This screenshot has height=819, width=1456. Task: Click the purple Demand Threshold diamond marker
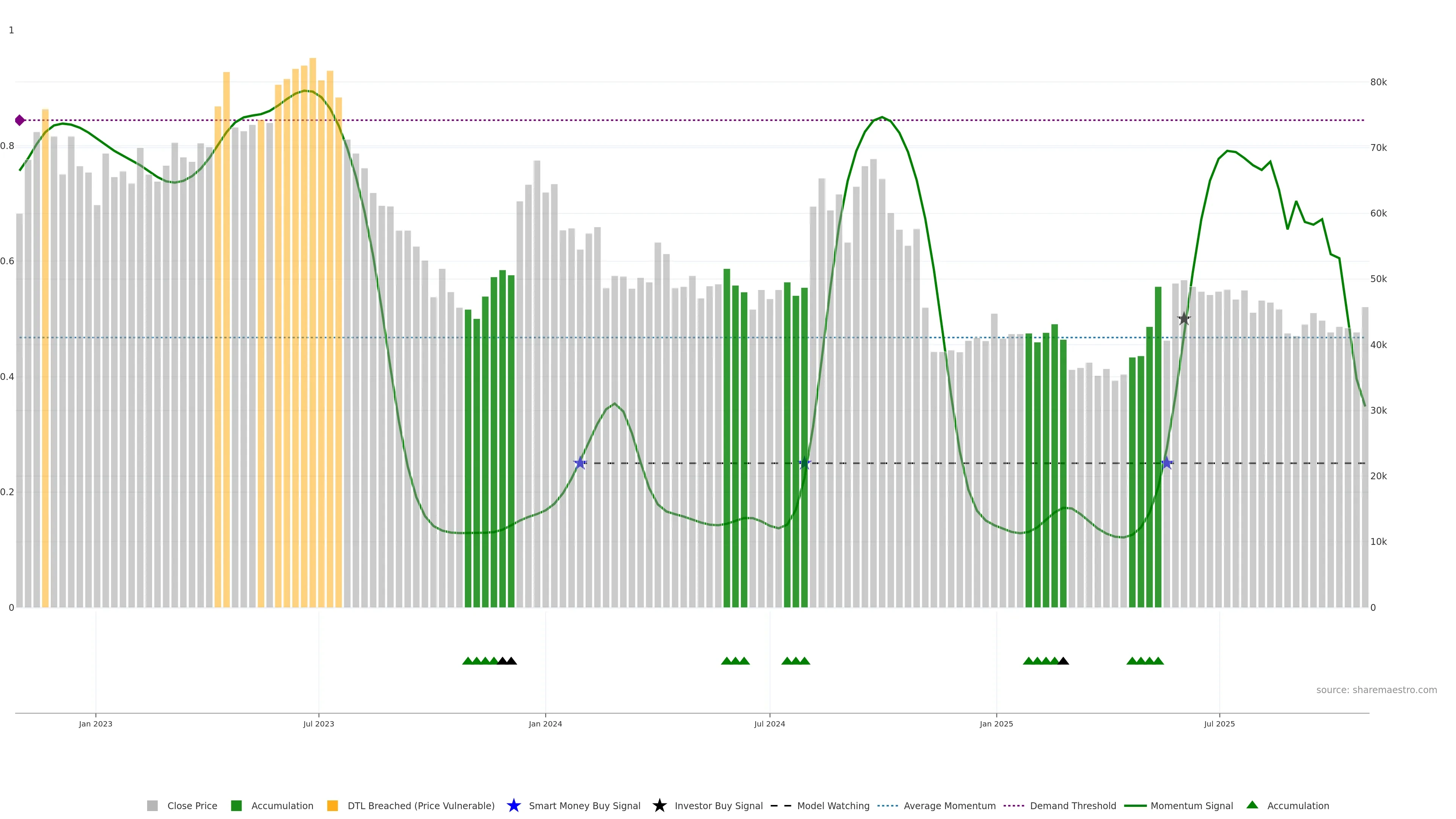coord(20,121)
